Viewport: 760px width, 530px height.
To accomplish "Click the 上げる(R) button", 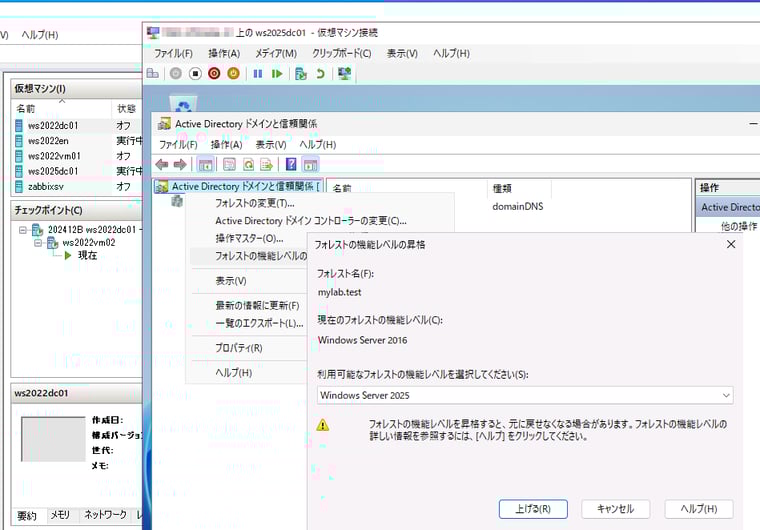I will tap(533, 509).
